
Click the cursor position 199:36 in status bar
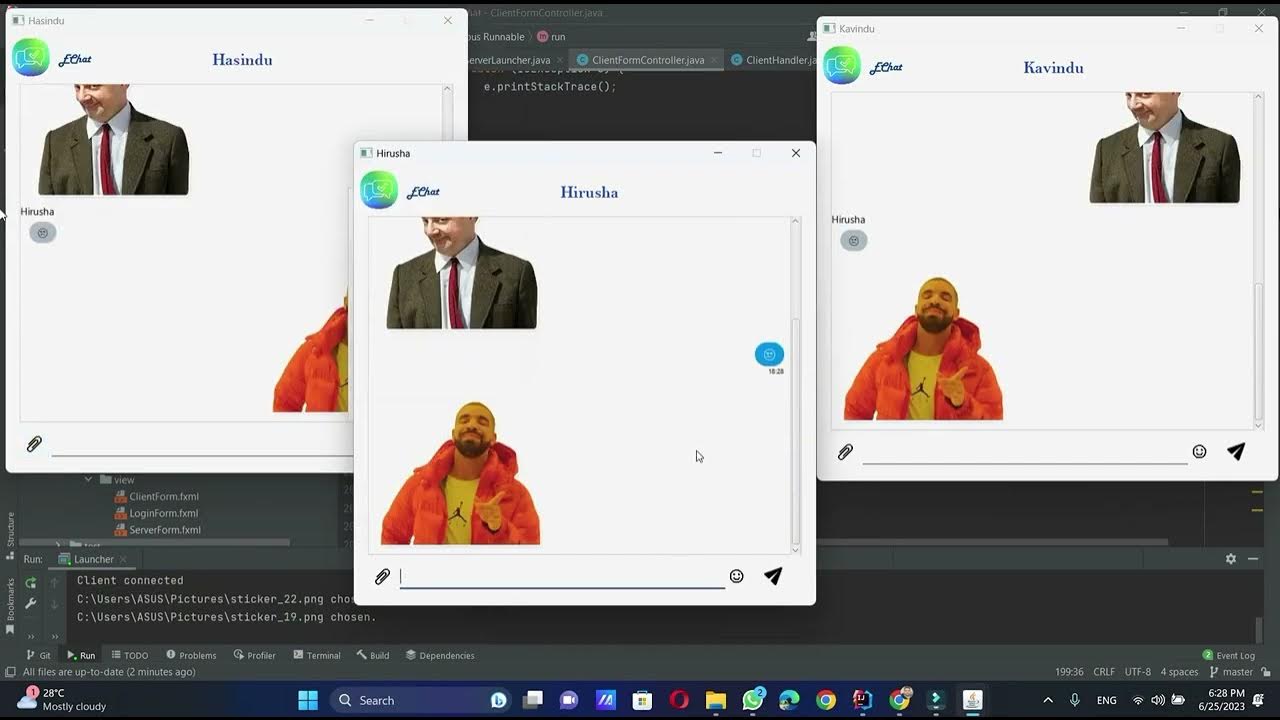pyautogui.click(x=1069, y=672)
